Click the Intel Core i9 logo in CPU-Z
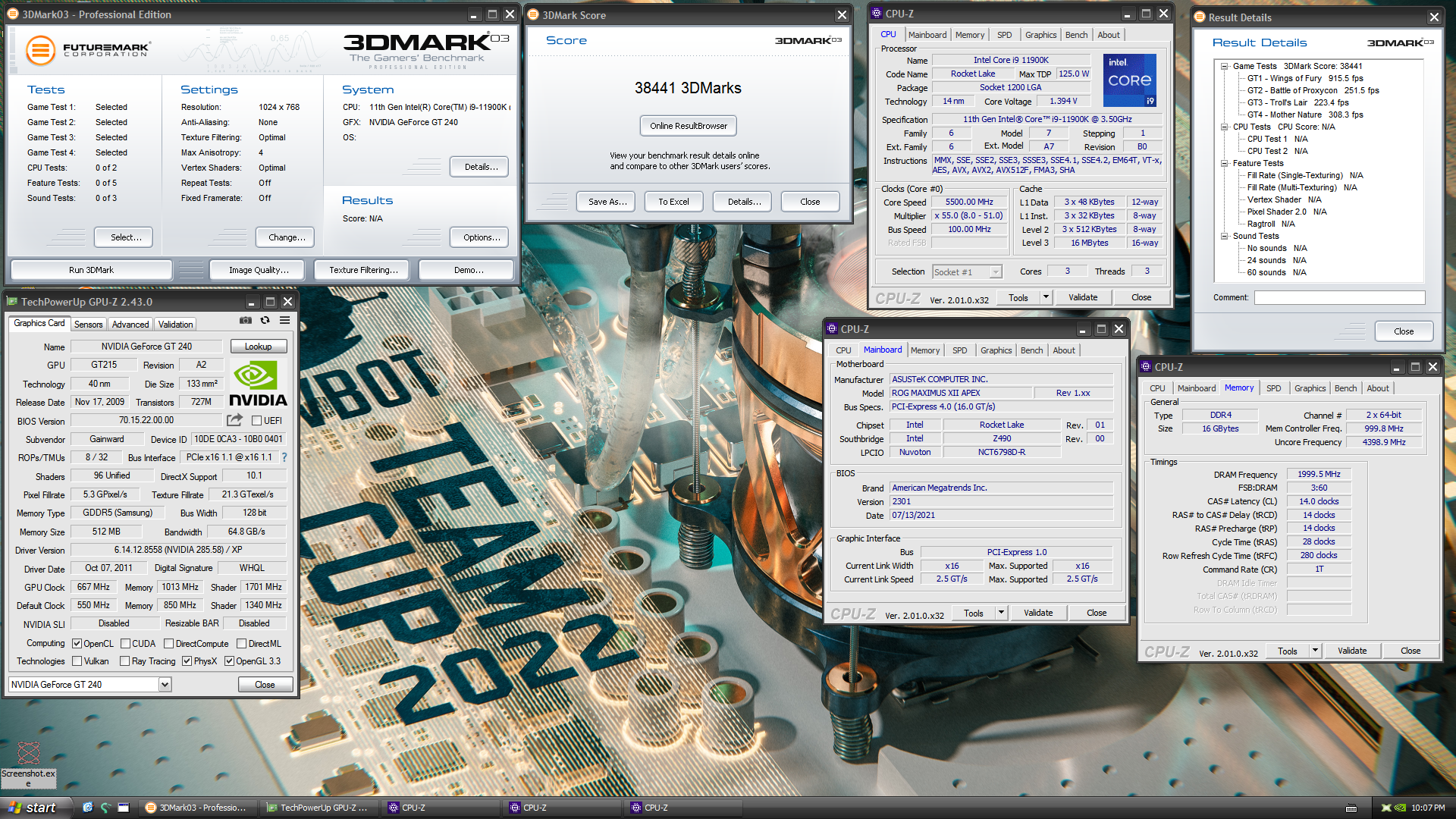The width and height of the screenshot is (1456, 819). point(1130,80)
